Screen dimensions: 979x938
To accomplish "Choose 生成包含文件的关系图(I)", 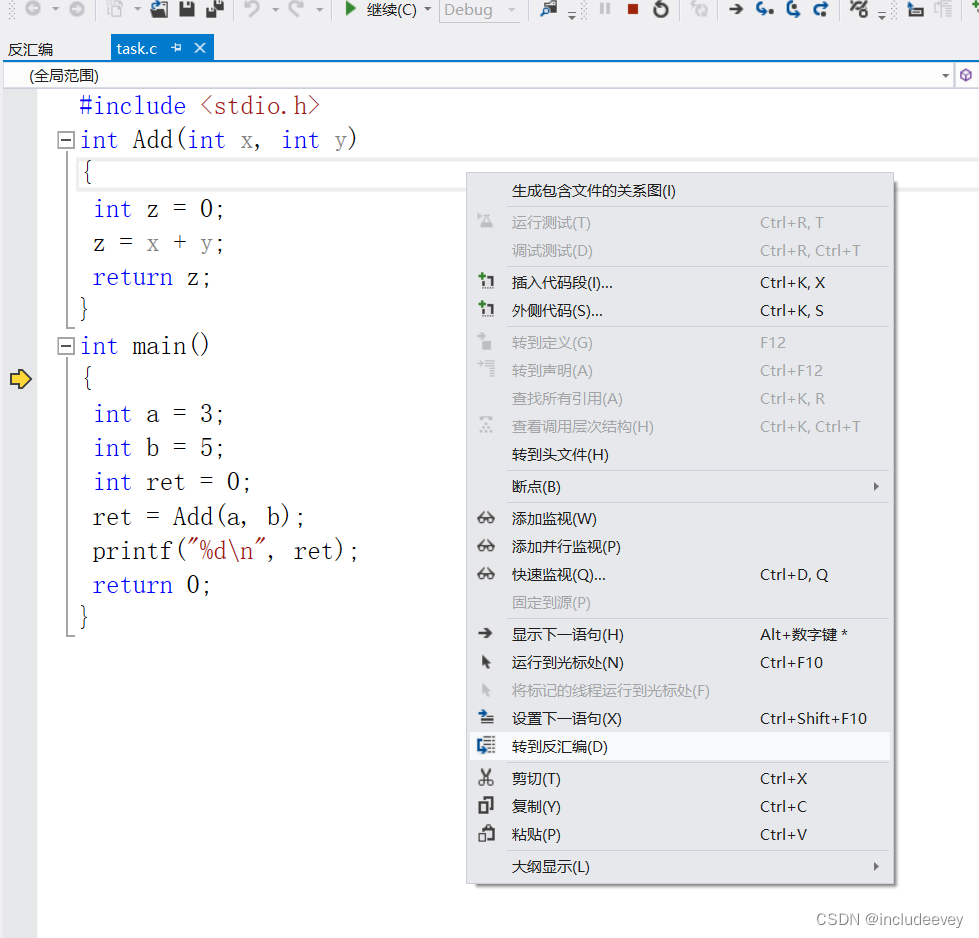I will point(680,191).
